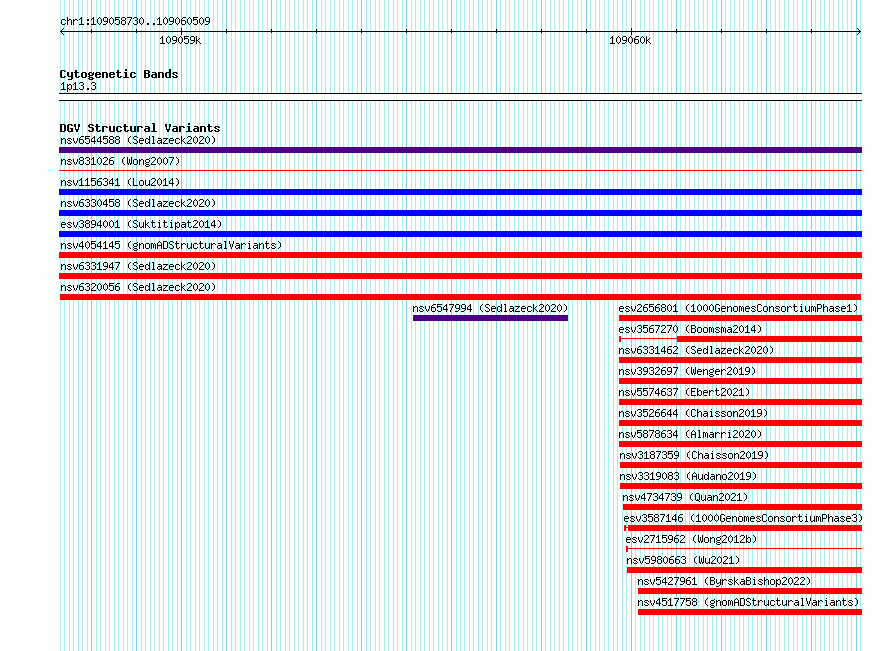Click the blue bar under nsv6330458

coord(460,213)
